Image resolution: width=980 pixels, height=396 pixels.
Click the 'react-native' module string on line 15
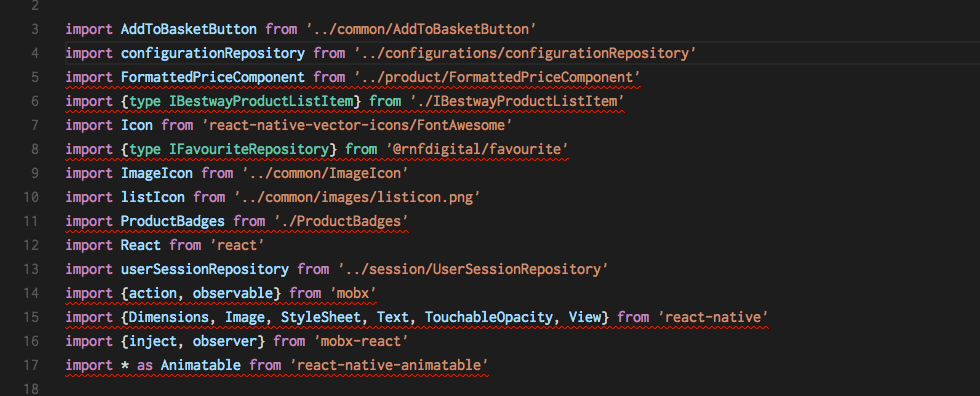point(713,317)
